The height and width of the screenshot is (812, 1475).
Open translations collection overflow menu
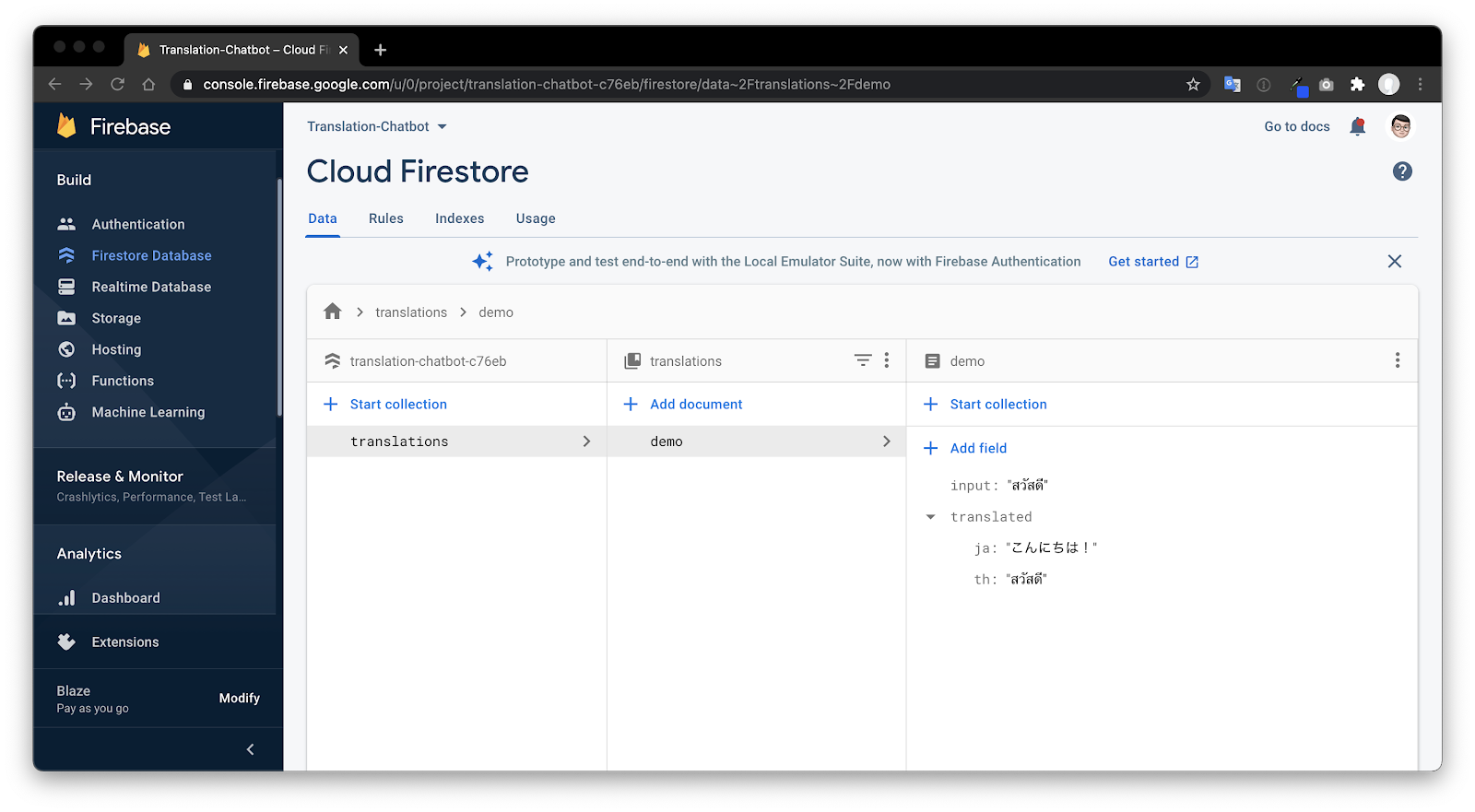887,360
